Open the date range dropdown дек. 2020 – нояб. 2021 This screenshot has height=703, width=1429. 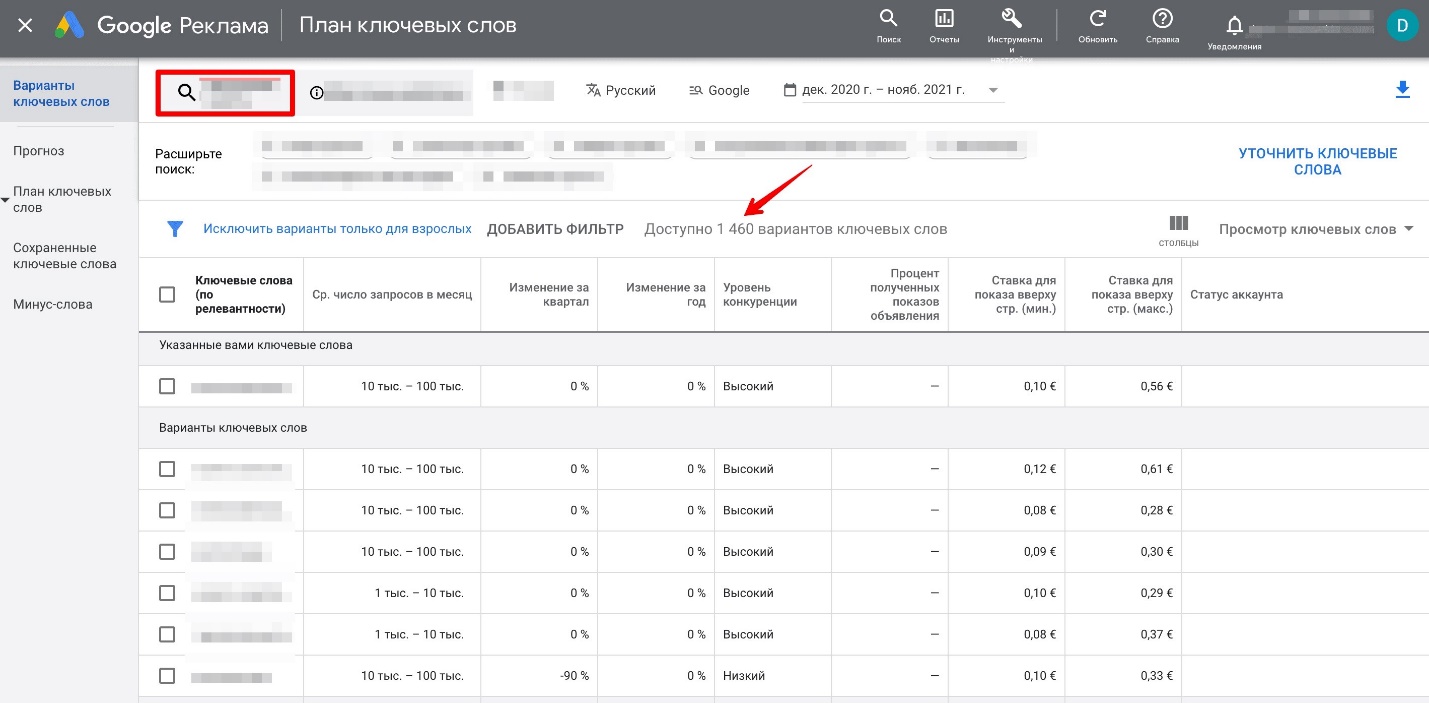892,90
